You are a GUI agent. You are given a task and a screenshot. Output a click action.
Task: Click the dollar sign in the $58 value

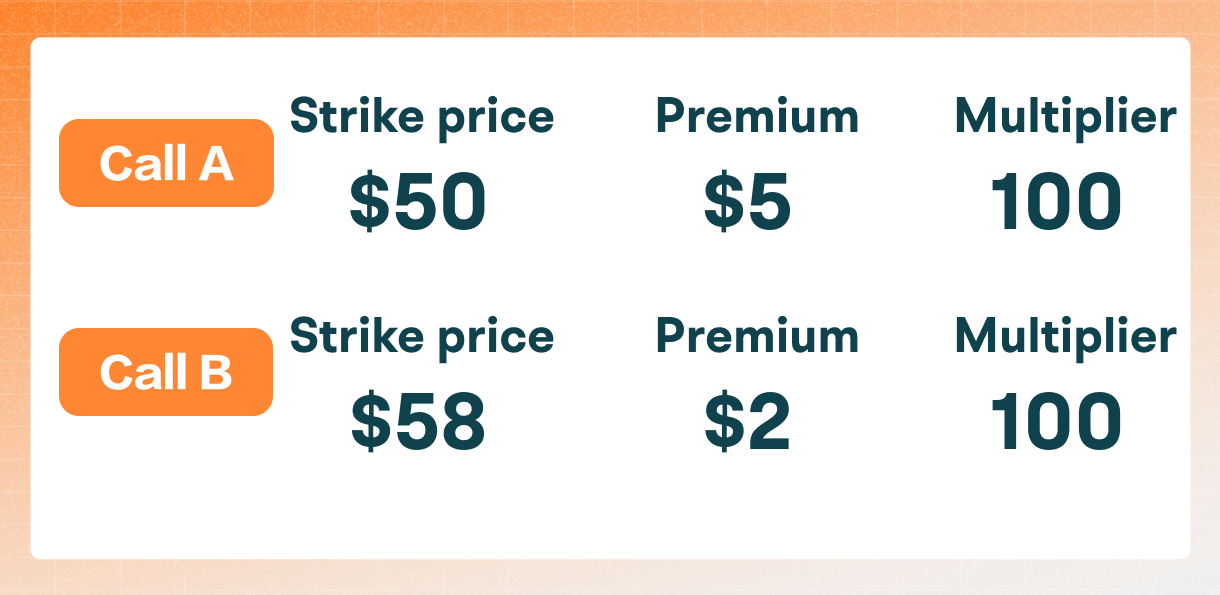coord(367,422)
